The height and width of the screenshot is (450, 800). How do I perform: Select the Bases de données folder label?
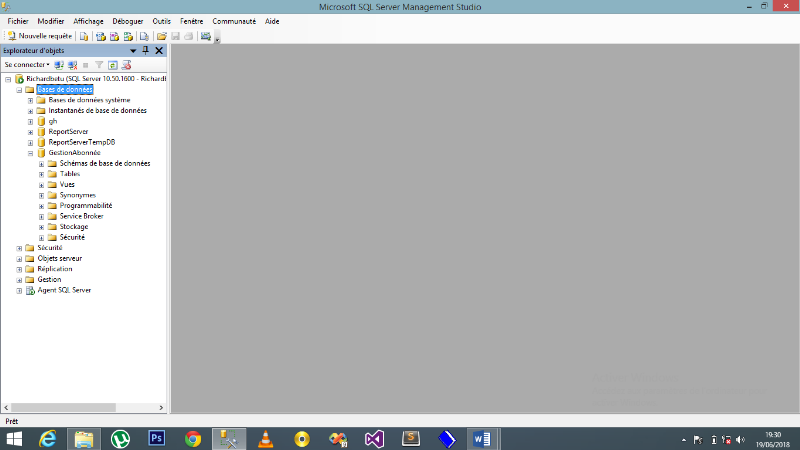tap(64, 89)
